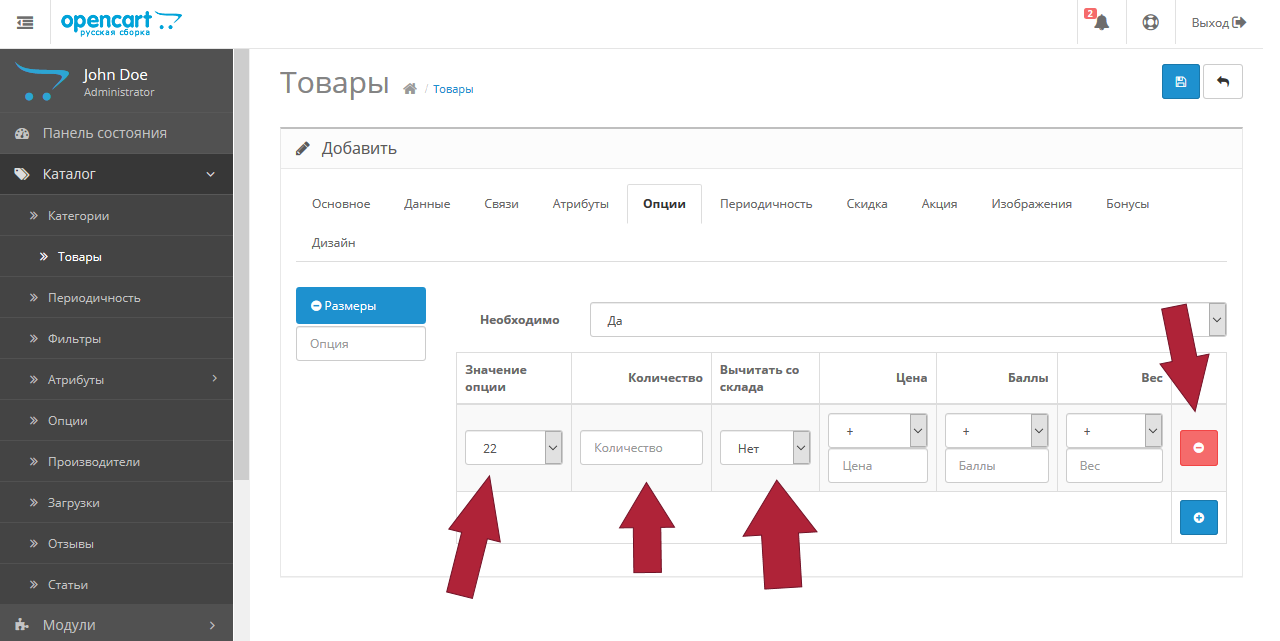Open Опции in sidebar

point(116,420)
